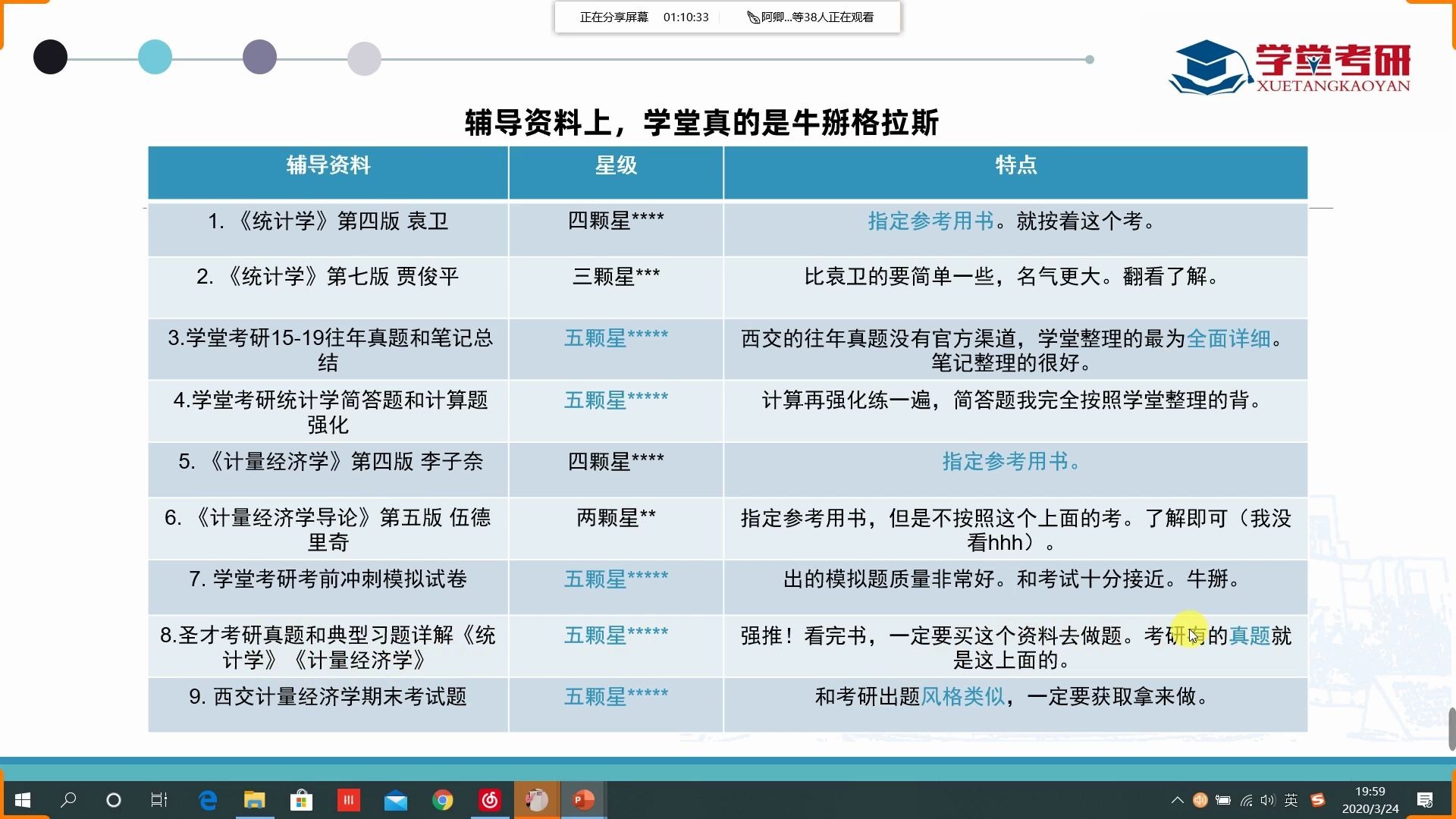
Task: Open NetEase Cloud Music from taskbar
Action: point(489,800)
